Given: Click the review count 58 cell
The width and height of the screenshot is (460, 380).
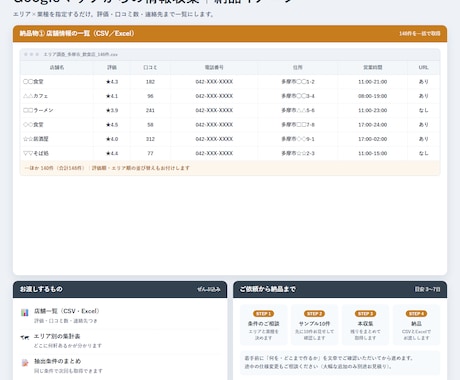Looking at the screenshot, I should (150, 125).
